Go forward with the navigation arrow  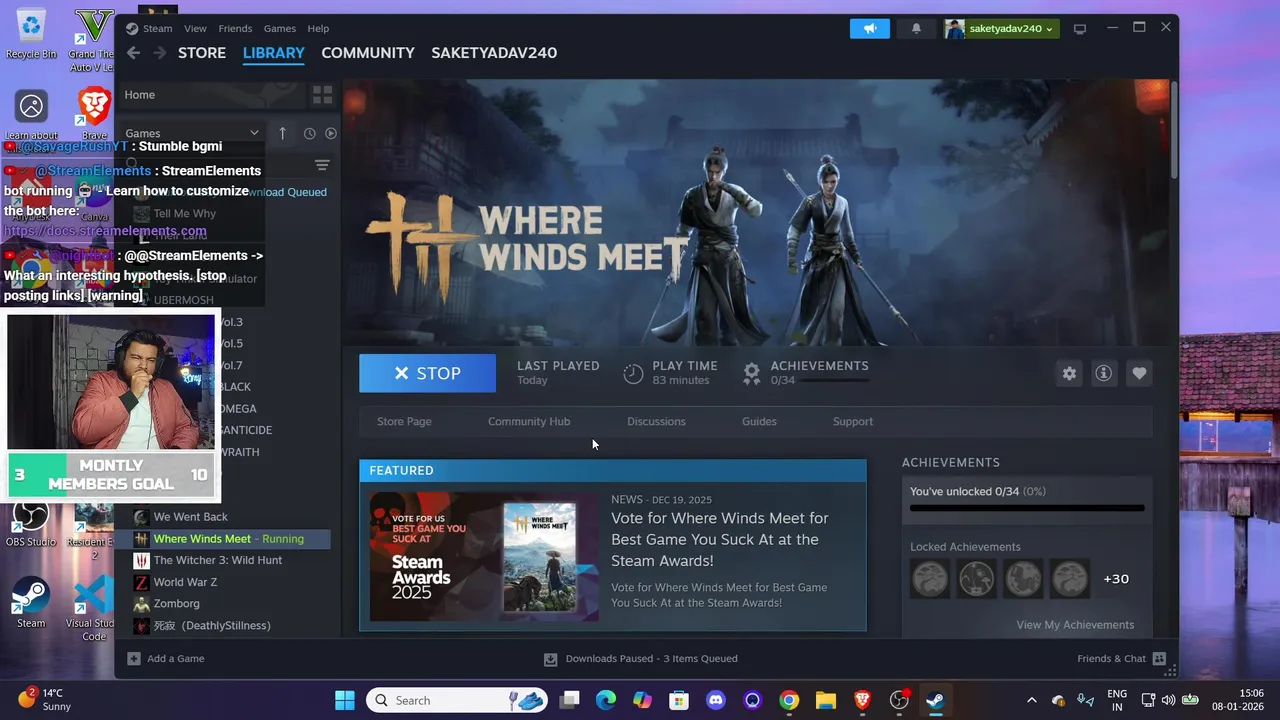pos(160,53)
